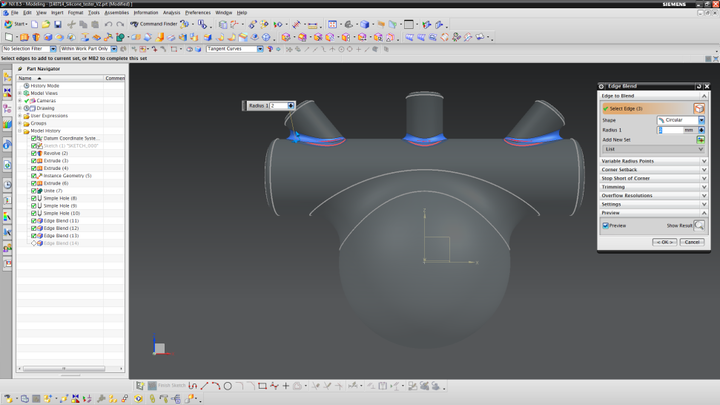Expand the Corner Setback section
This screenshot has width=720, height=405.
coord(653,170)
